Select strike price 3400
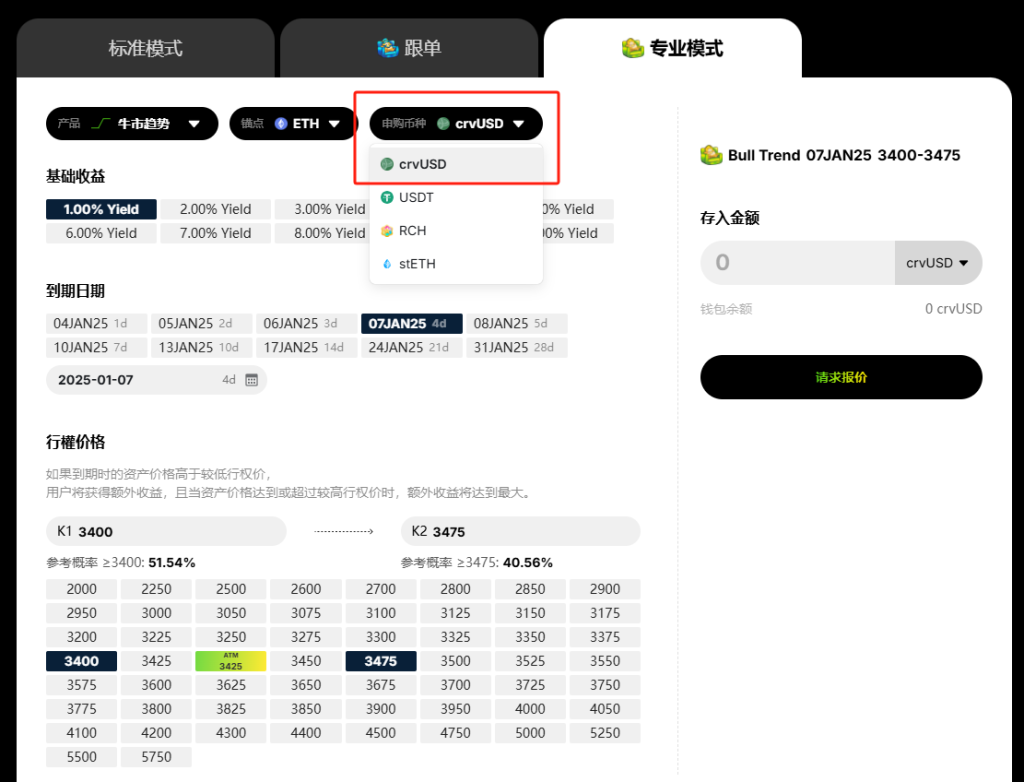This screenshot has width=1024, height=782. click(81, 661)
